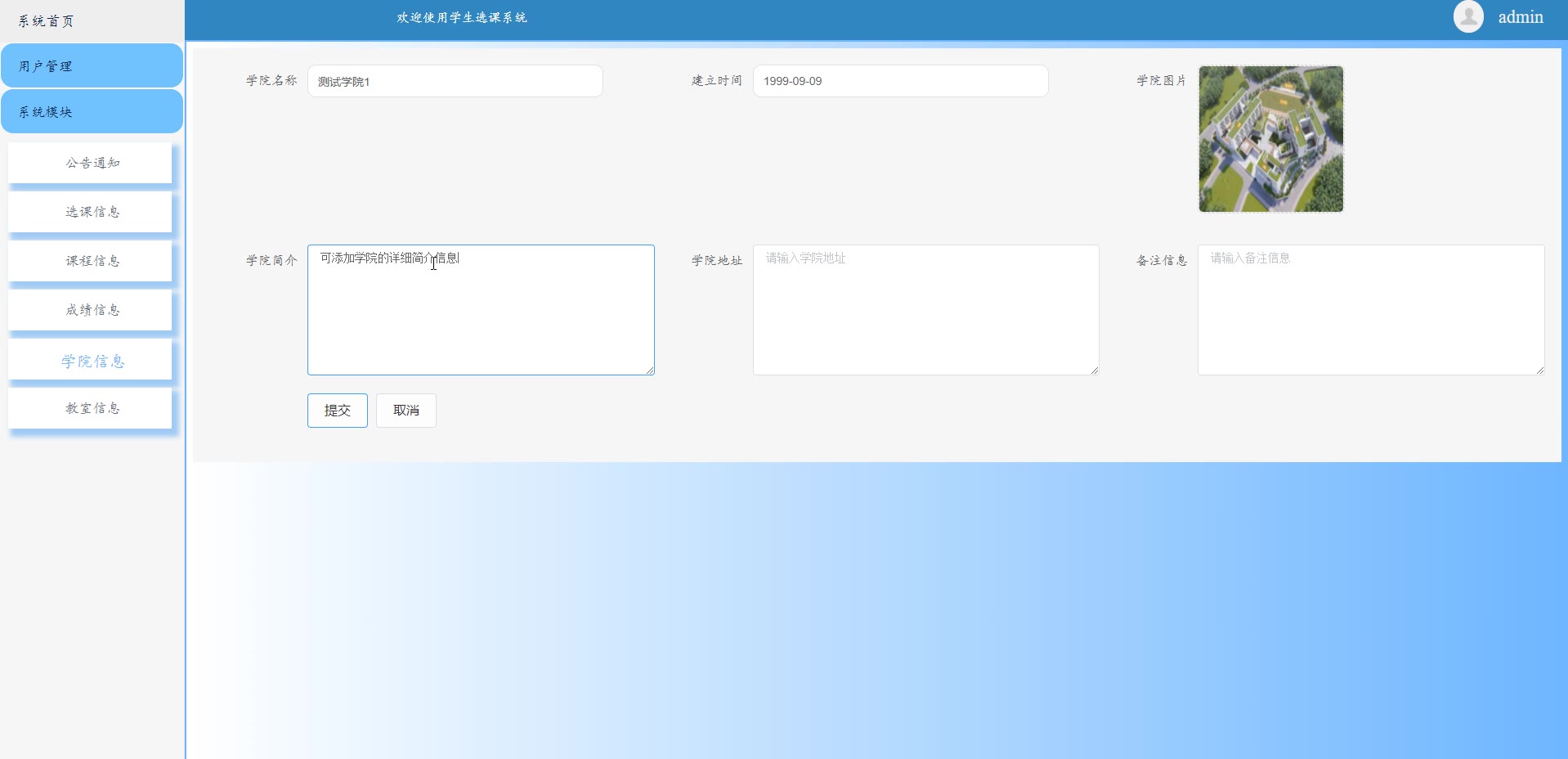Click the 备注信息 textarea resize handle

(x=1540, y=371)
